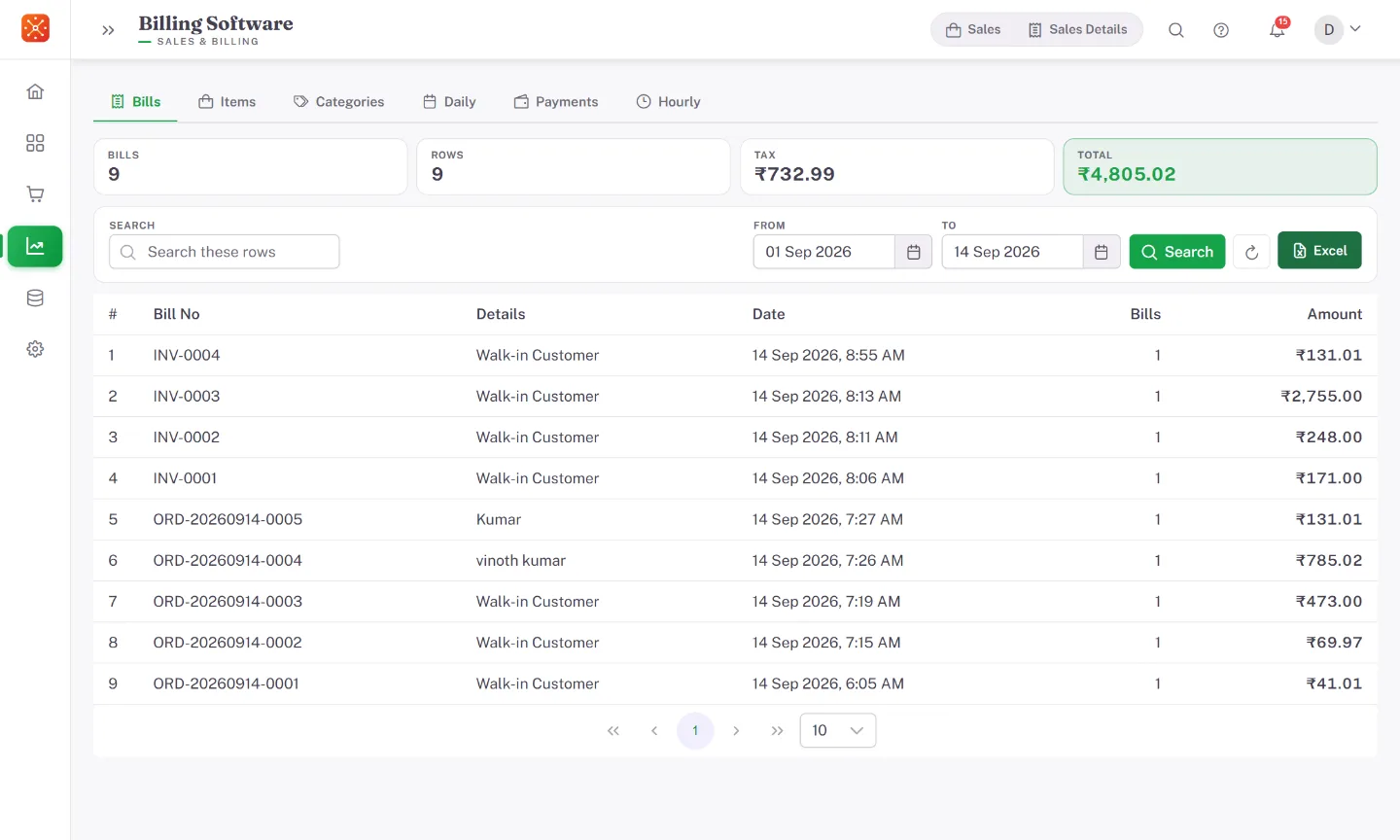Go to the first page with double-left arrows

613,731
